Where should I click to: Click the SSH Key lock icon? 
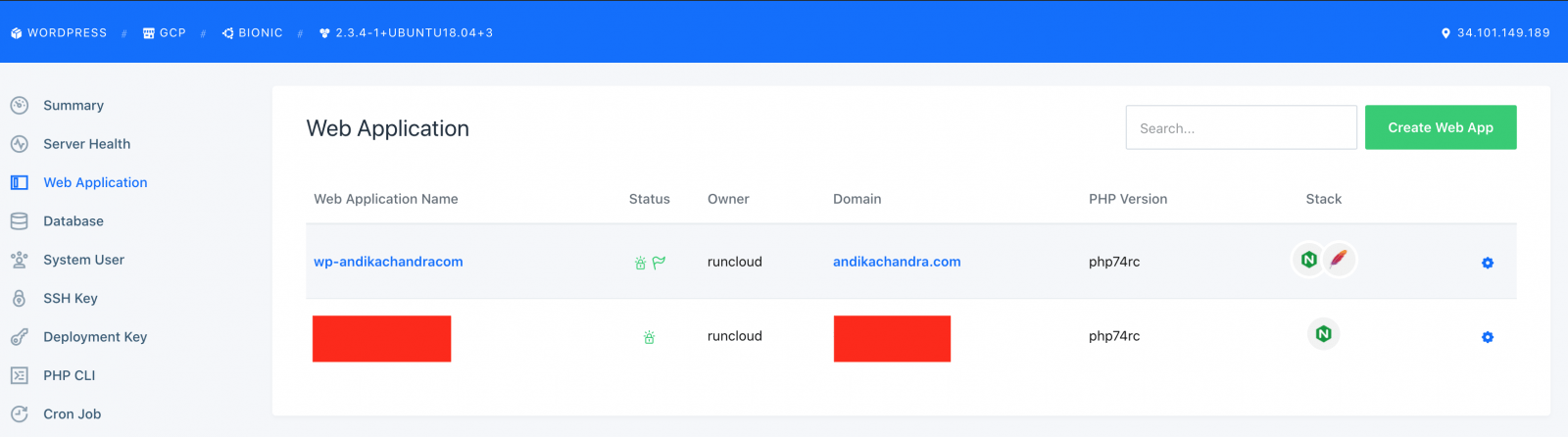(19, 299)
